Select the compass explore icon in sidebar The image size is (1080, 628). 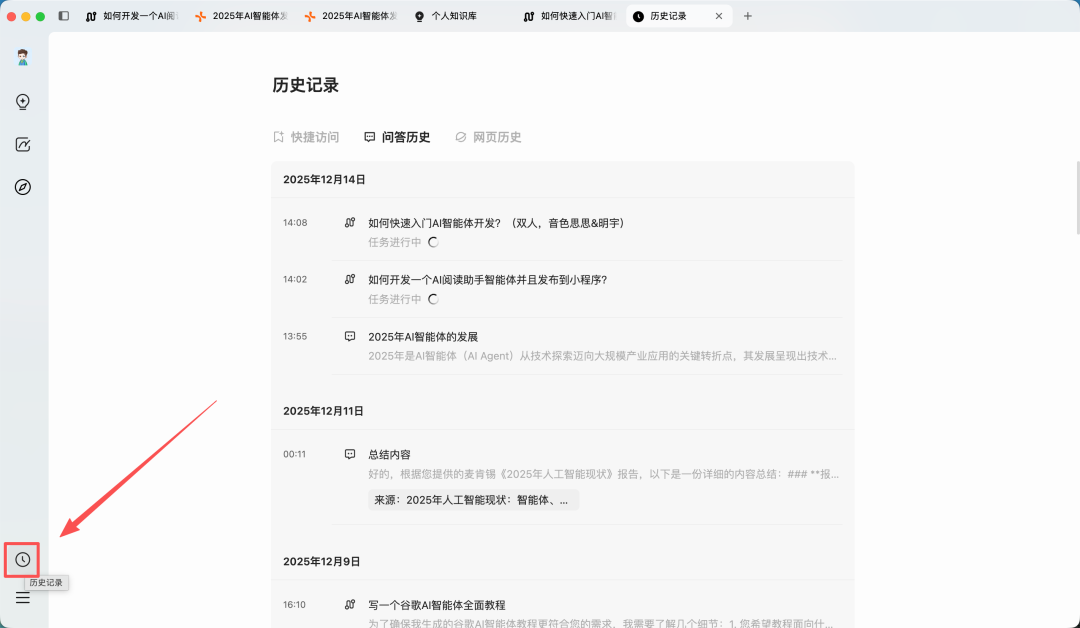coord(22,187)
